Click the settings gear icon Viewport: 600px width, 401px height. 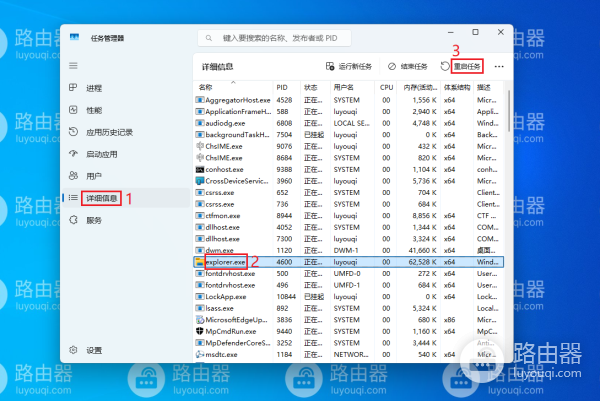pyautogui.click(x=73, y=350)
